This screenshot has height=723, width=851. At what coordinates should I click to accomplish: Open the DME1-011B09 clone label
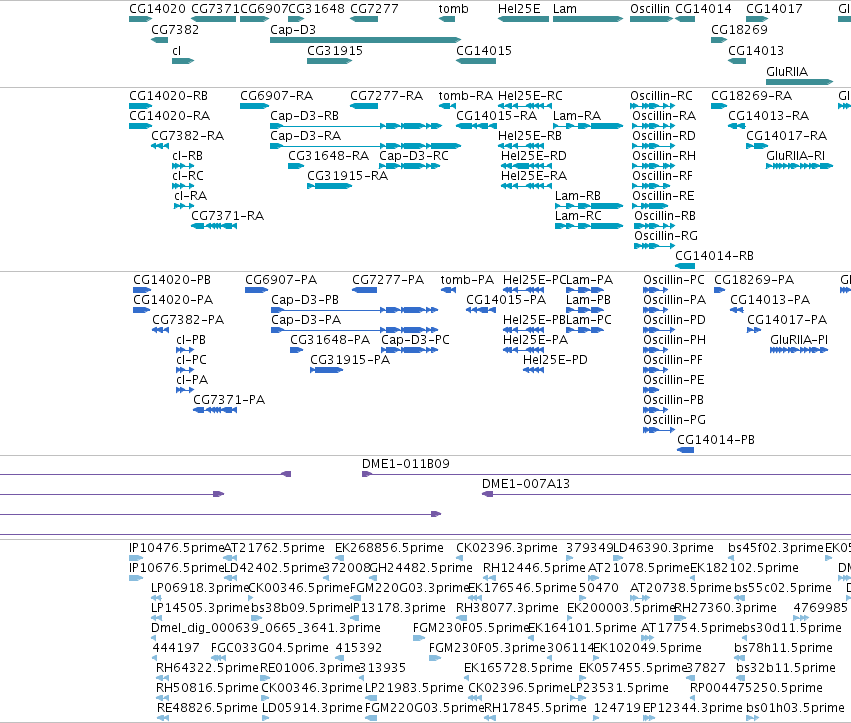[x=405, y=464]
